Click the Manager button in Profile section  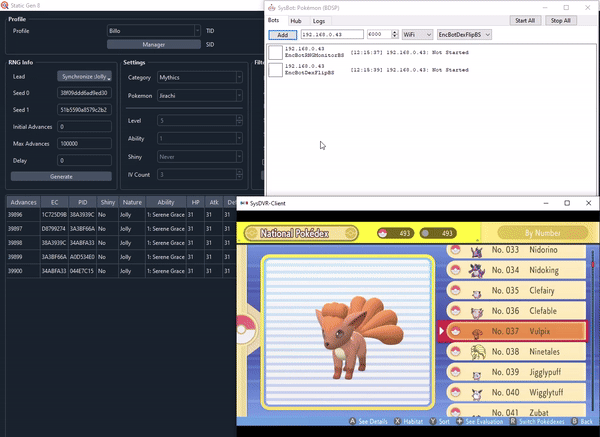pos(154,44)
